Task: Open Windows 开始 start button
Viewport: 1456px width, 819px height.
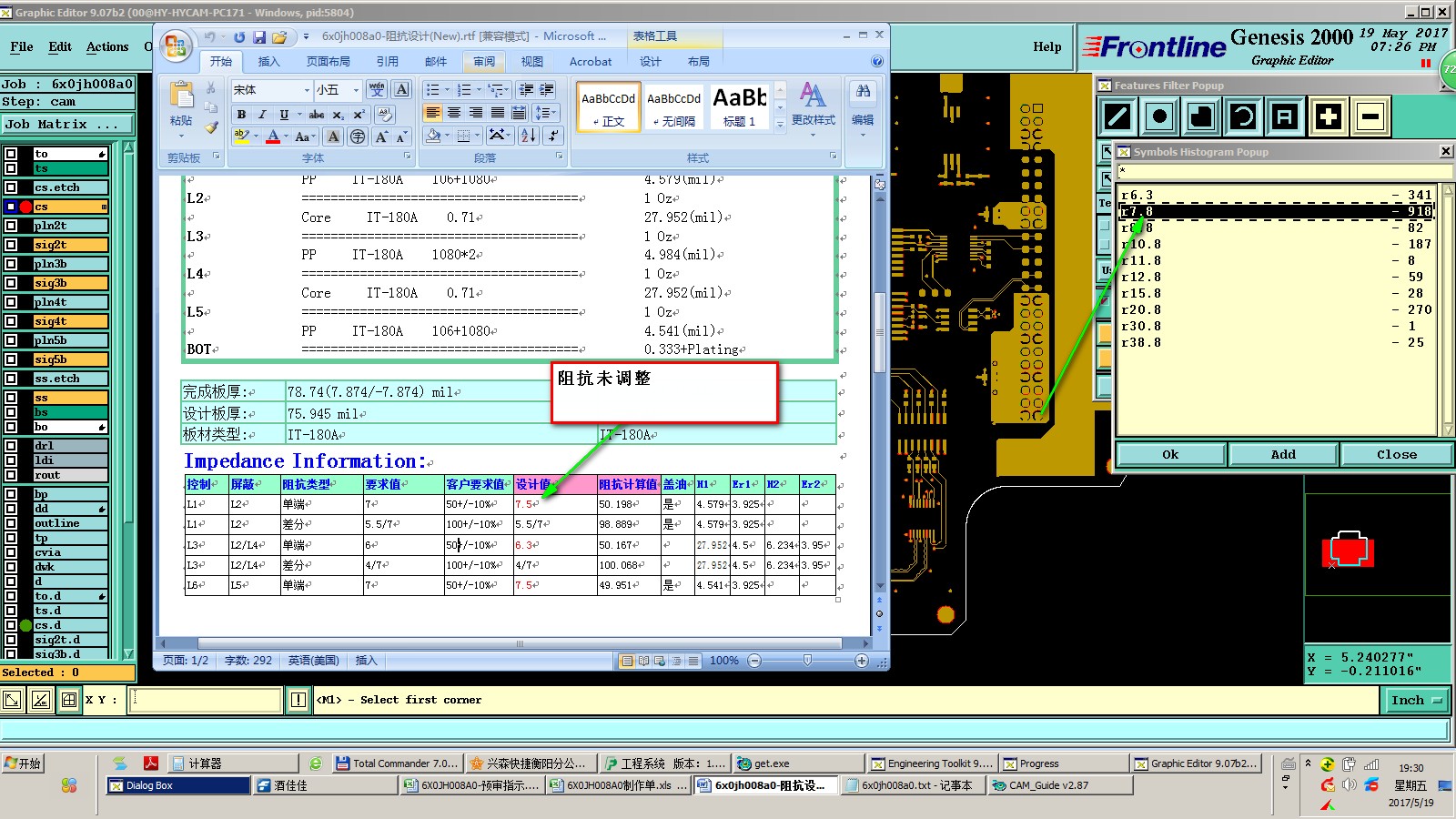Action: 24,763
